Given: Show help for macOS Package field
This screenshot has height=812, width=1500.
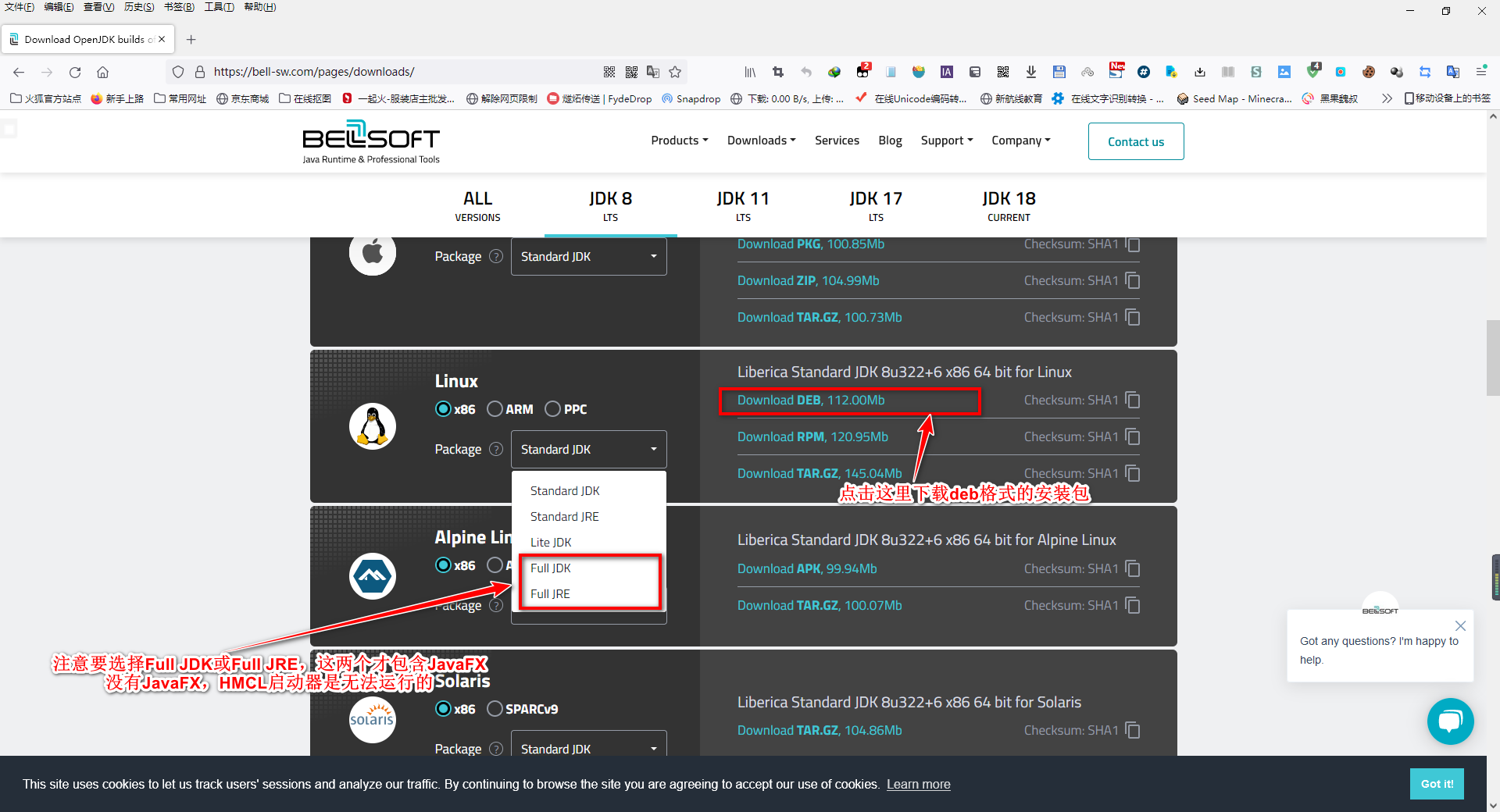Looking at the screenshot, I should tap(496, 256).
